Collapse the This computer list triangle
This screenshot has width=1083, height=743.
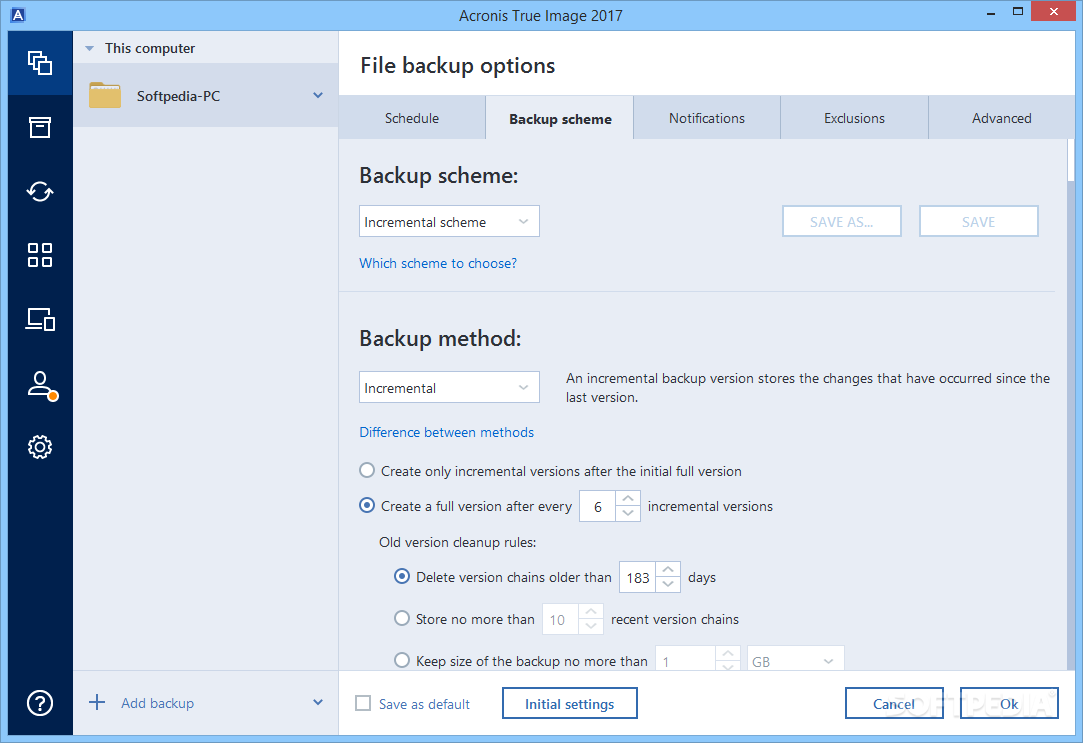click(x=89, y=48)
